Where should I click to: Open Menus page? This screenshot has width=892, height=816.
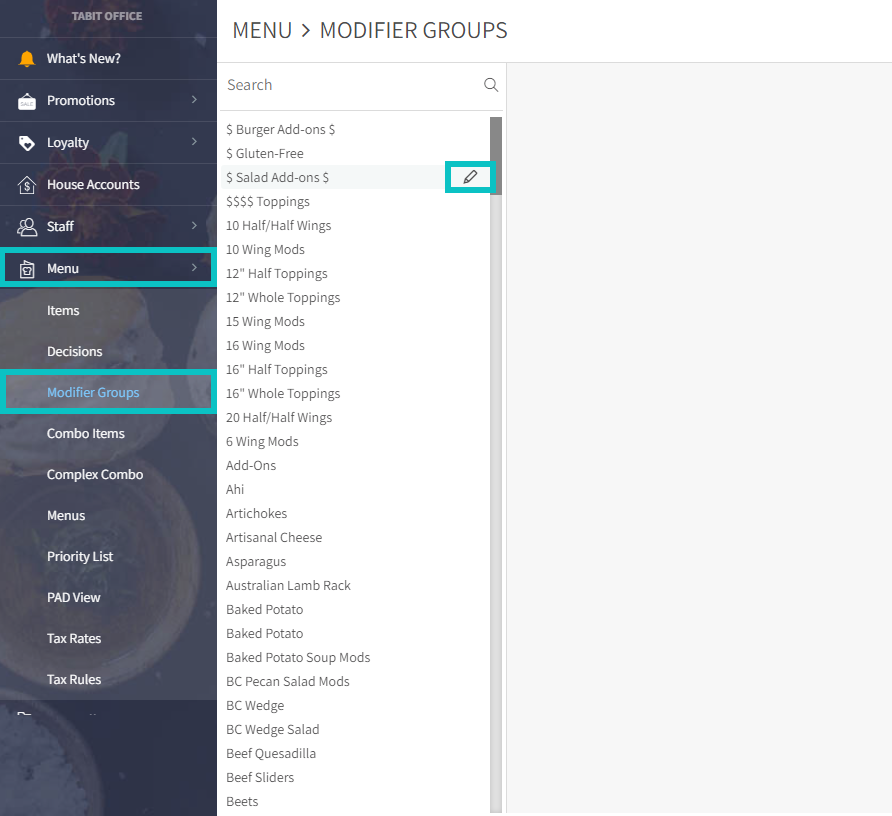coord(66,516)
